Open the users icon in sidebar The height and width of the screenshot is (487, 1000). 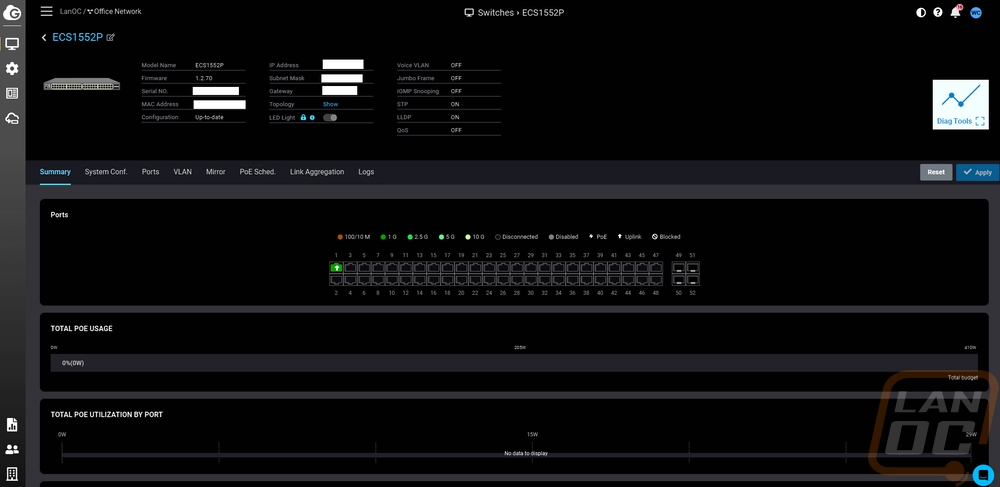click(x=12, y=449)
